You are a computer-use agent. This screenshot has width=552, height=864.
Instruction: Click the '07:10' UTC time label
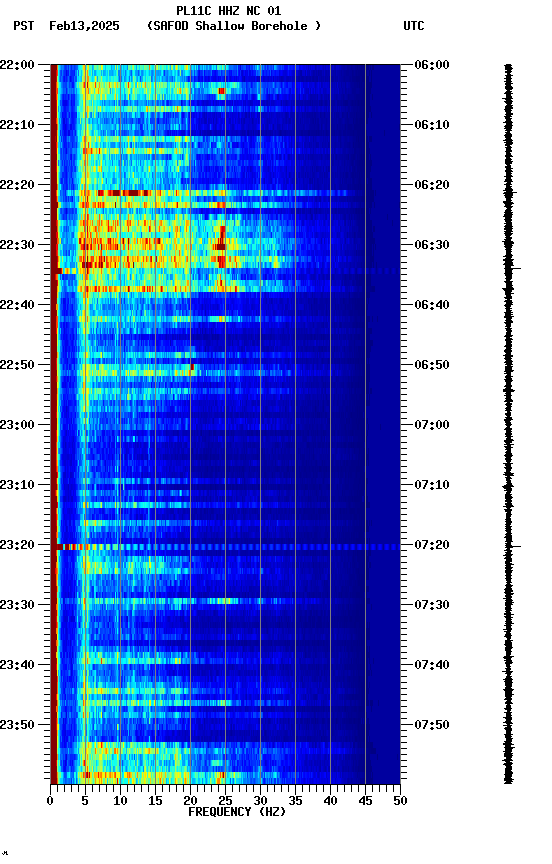click(432, 485)
